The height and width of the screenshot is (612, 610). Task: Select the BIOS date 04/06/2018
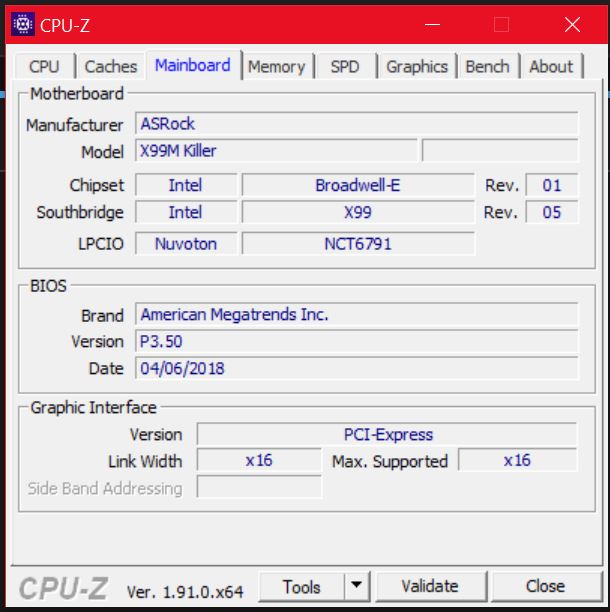point(357,368)
